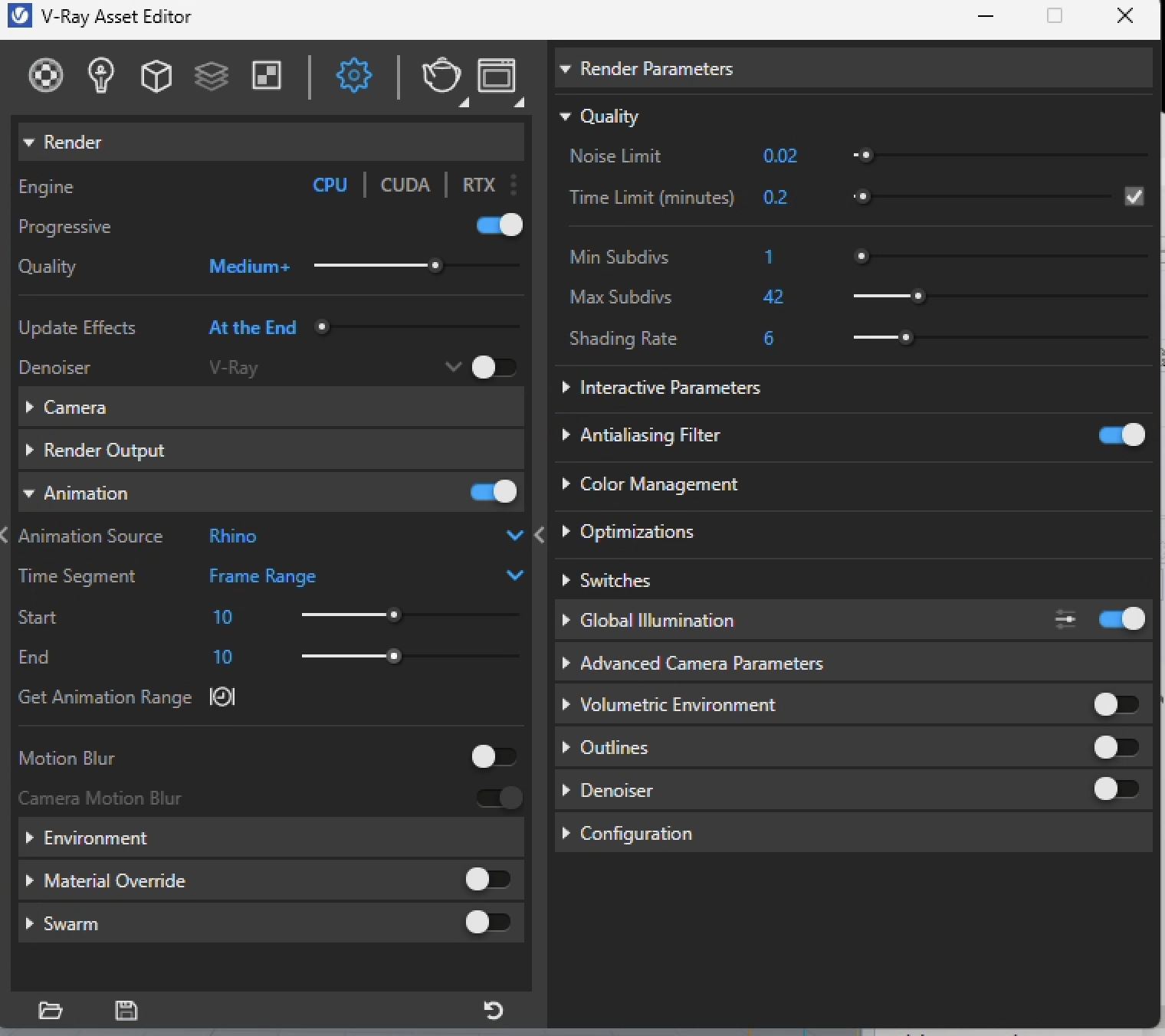Click the End frame value field
The width and height of the screenshot is (1165, 1036).
click(x=222, y=657)
